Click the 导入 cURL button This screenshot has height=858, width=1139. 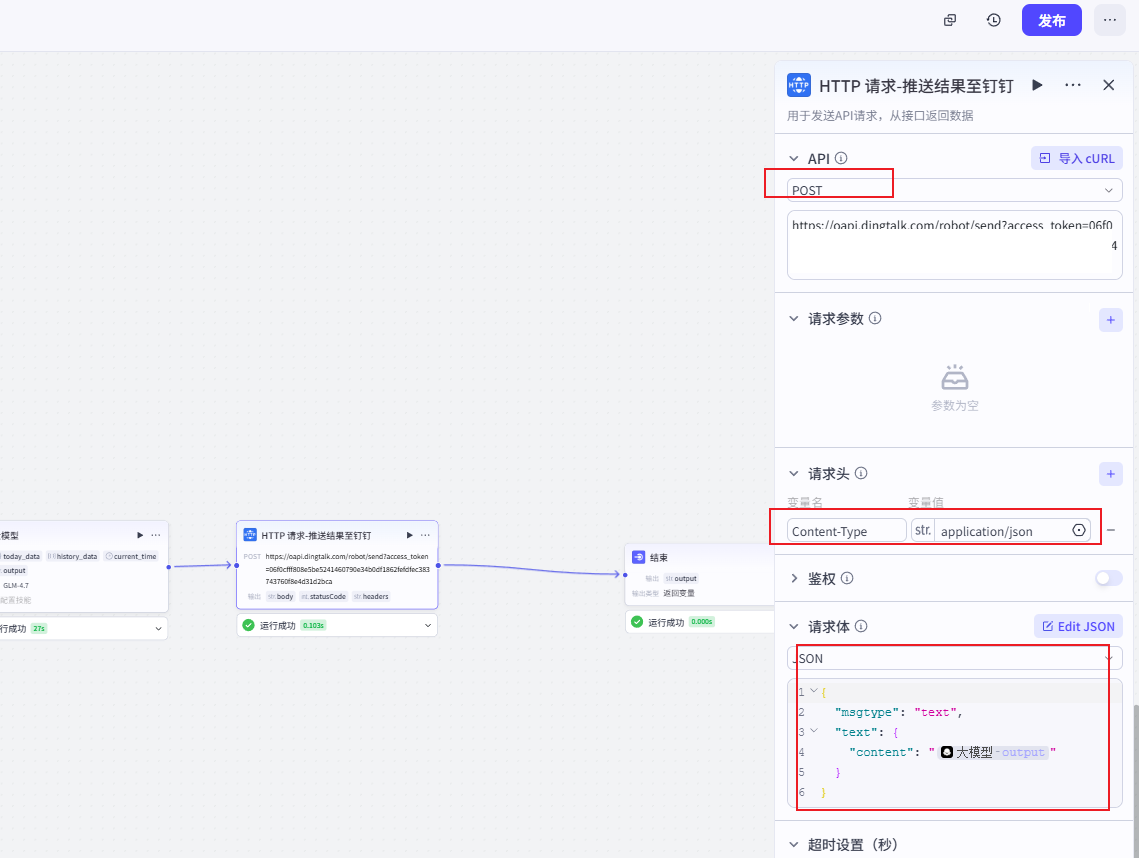[x=1077, y=158]
